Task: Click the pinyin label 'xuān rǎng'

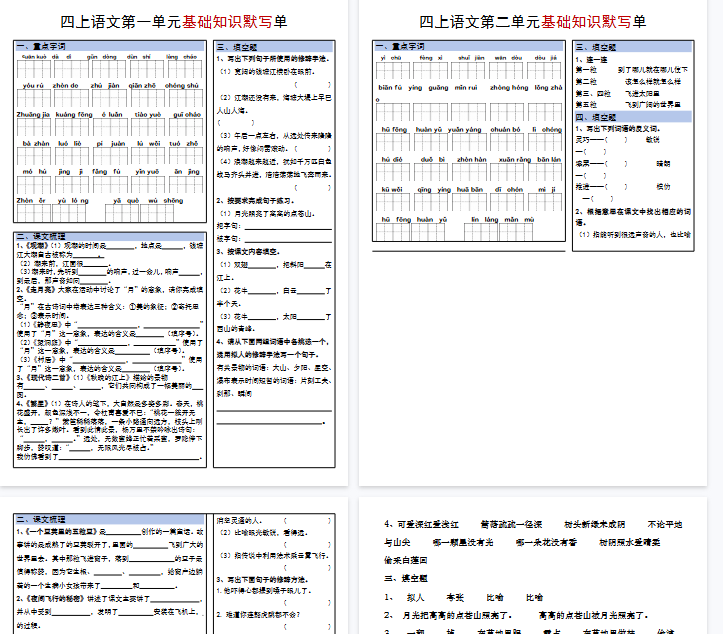Action: tap(515, 160)
